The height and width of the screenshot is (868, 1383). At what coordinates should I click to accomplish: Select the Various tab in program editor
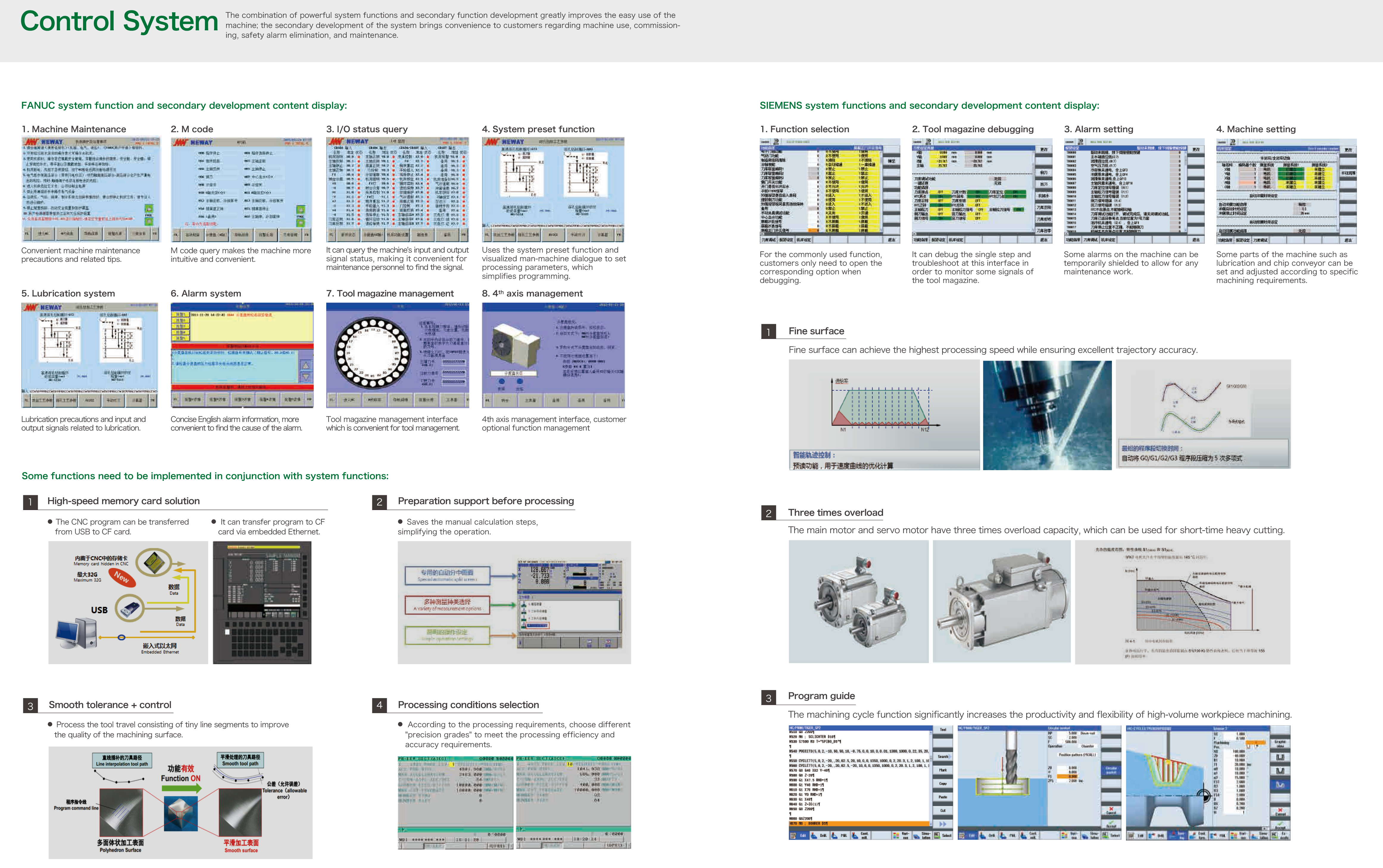(x=902, y=836)
